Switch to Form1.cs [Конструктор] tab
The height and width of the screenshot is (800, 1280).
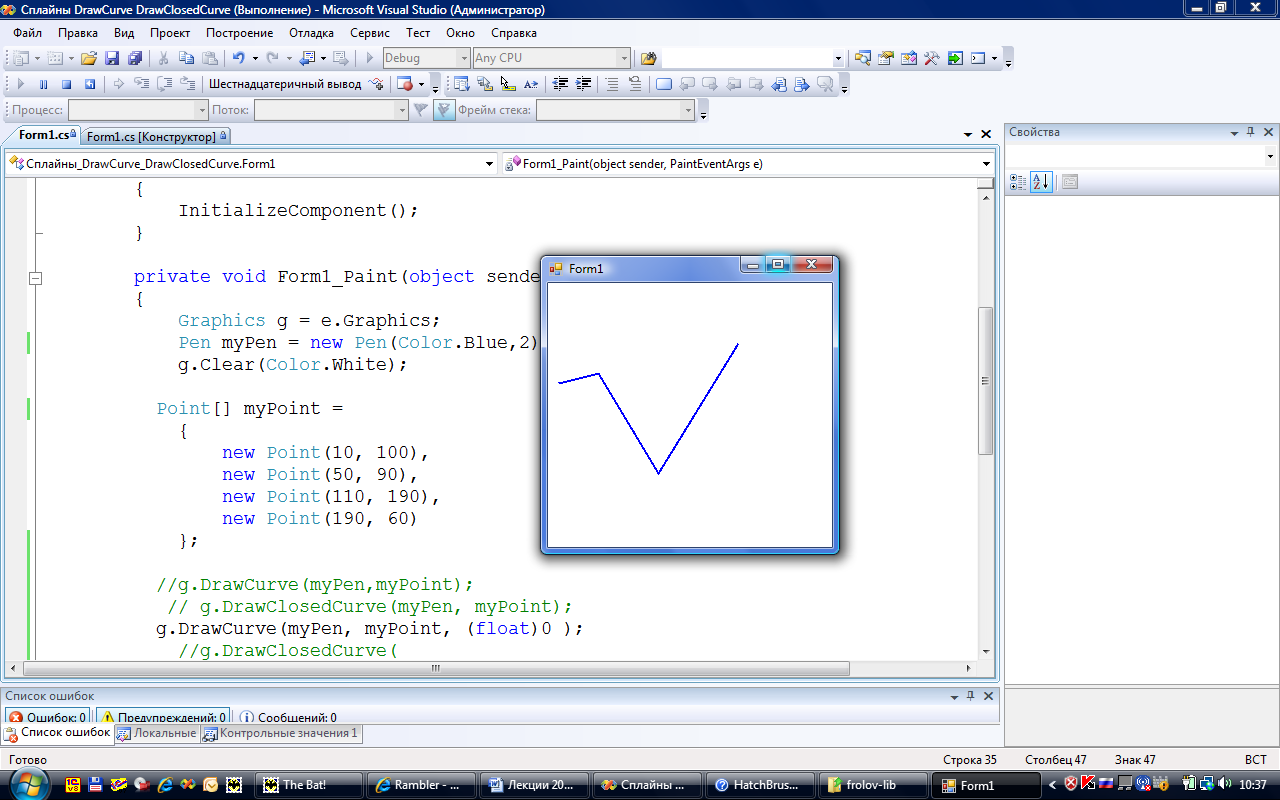coord(157,136)
